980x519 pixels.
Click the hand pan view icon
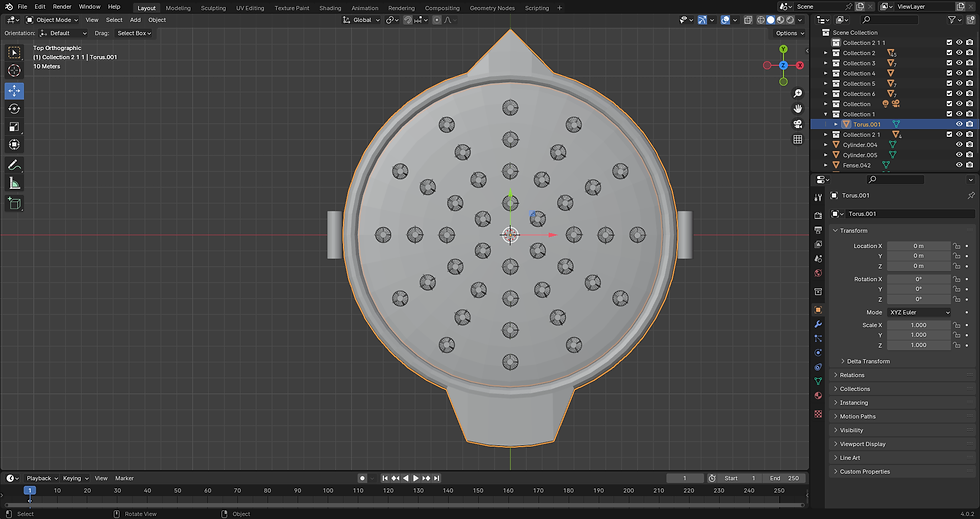(798, 108)
